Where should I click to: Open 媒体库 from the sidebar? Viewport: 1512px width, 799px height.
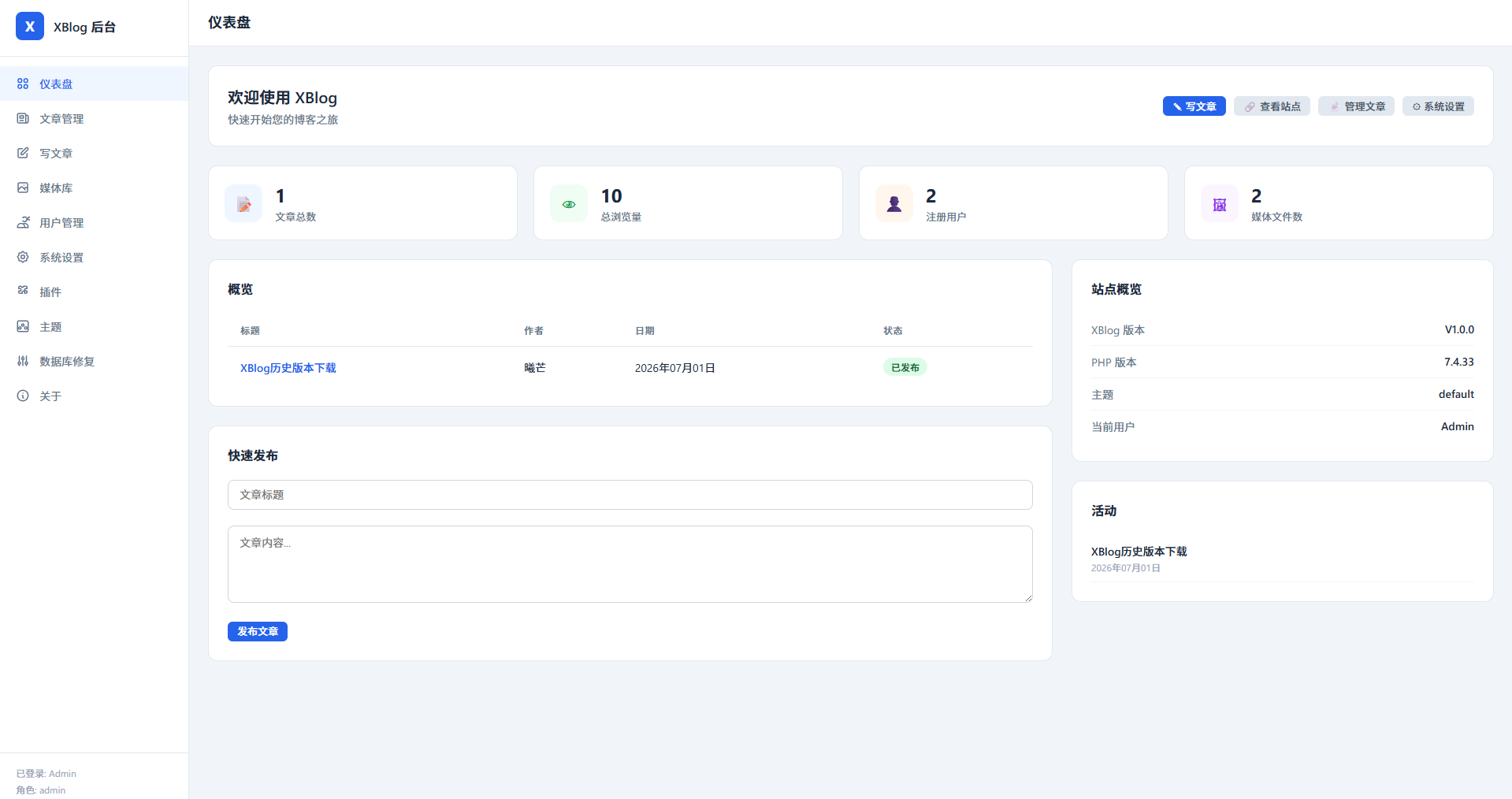click(x=94, y=188)
